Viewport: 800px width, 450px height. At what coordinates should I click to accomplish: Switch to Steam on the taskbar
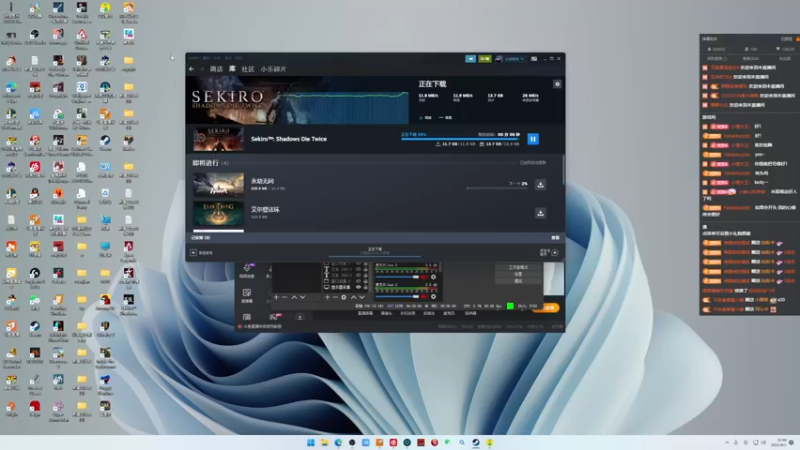[x=476, y=442]
